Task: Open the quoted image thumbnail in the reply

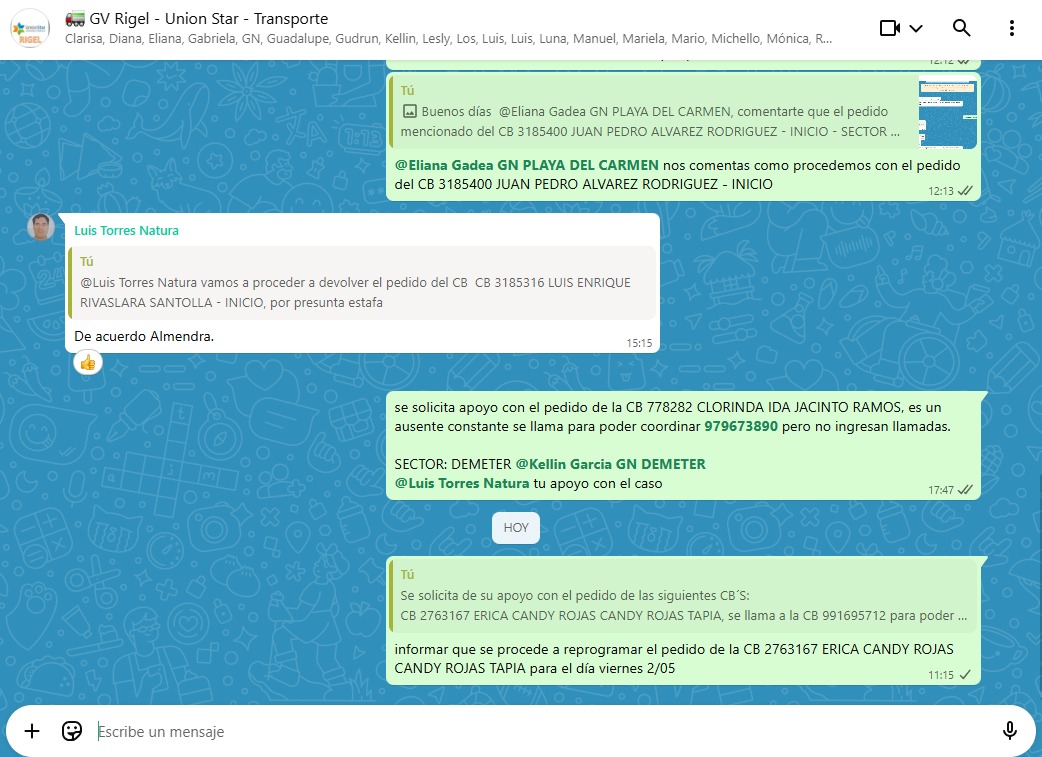Action: tap(948, 112)
